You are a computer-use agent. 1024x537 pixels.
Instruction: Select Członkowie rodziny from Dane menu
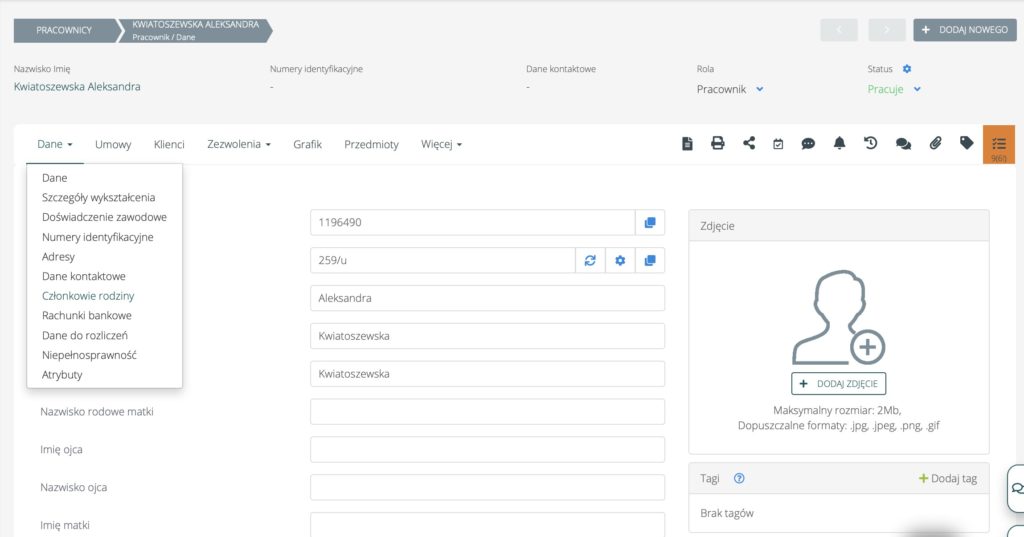pyautogui.click(x=88, y=296)
